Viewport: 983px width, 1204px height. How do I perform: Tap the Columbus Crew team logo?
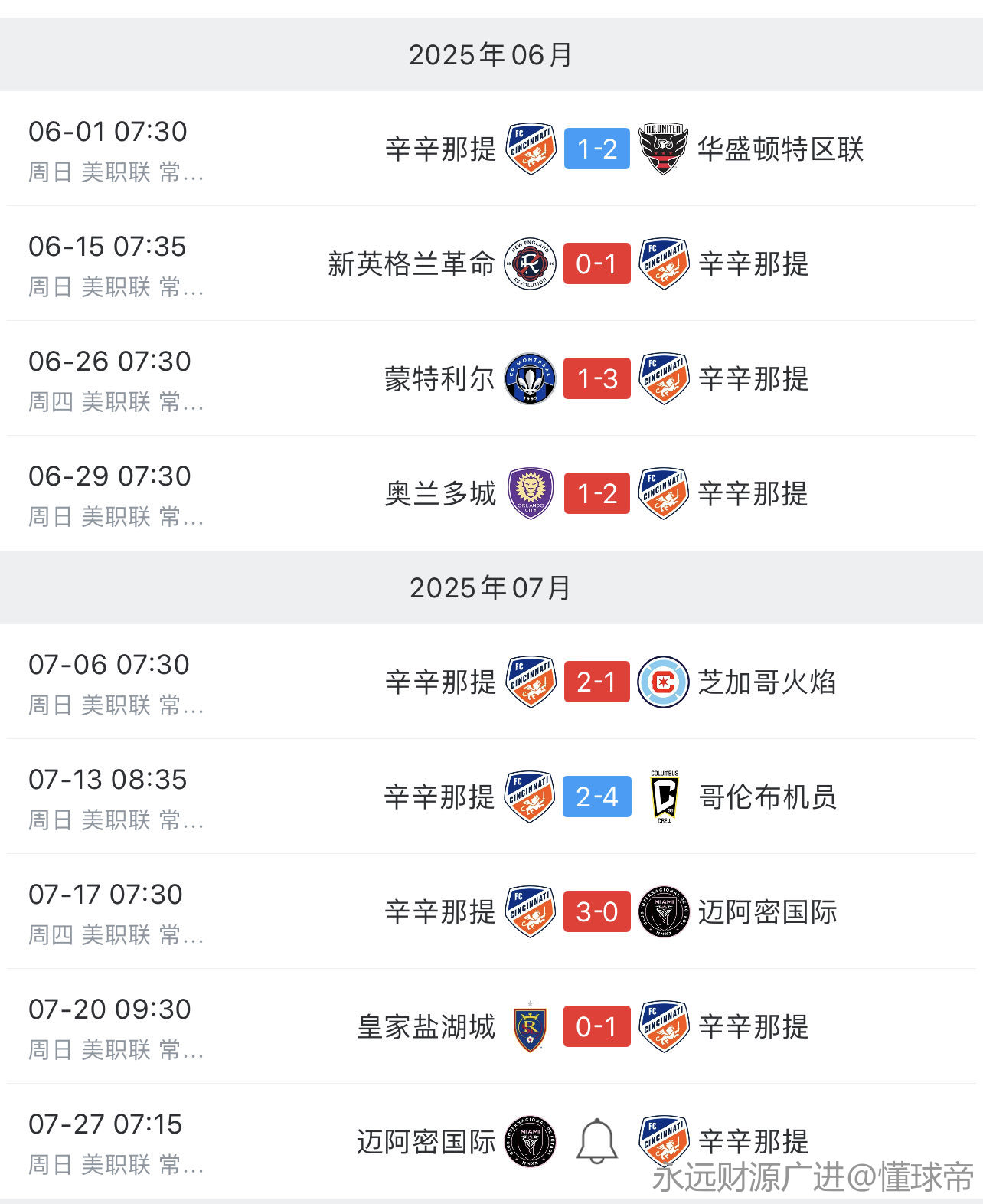click(665, 797)
